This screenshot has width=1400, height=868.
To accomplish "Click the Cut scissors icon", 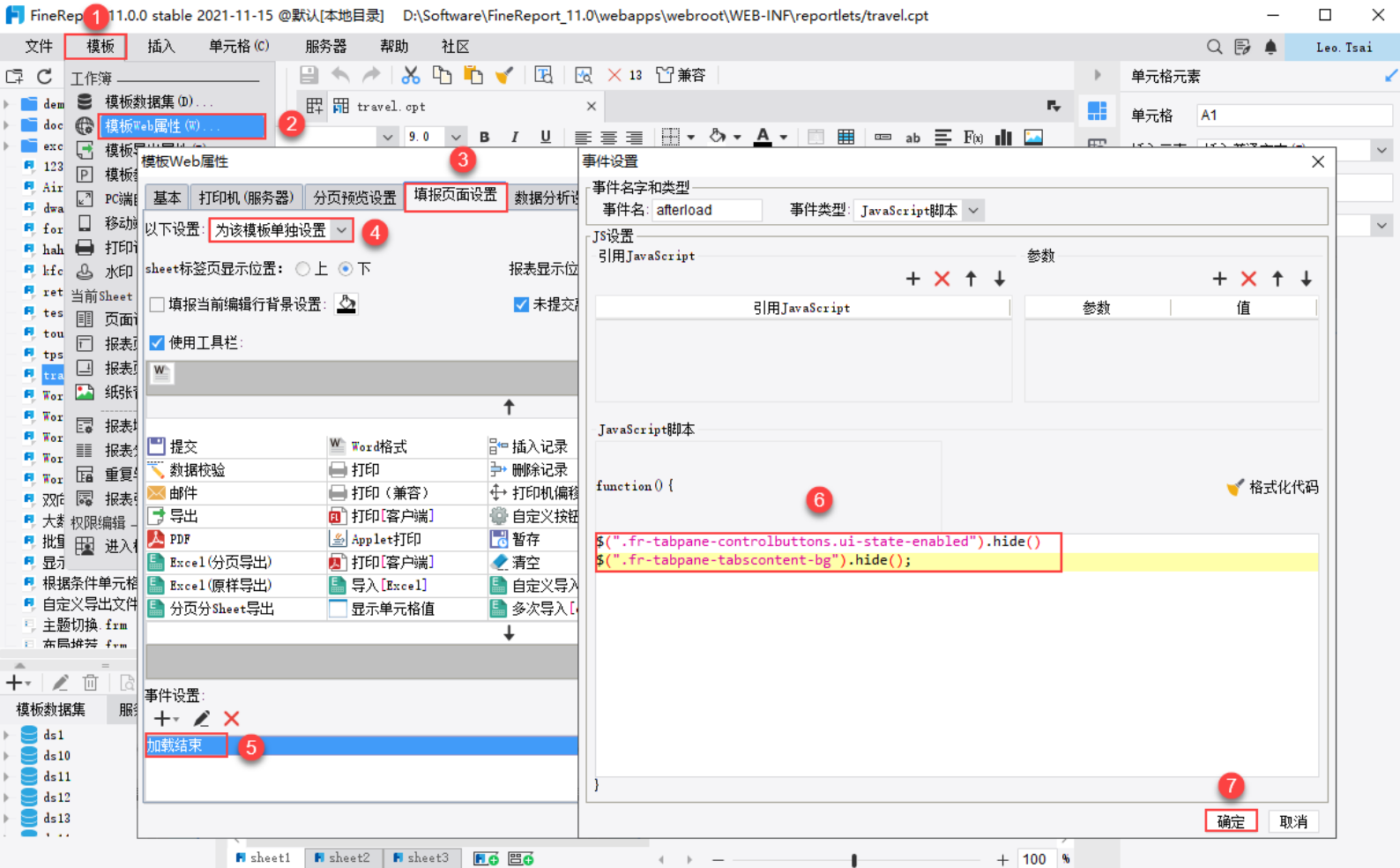I will point(411,76).
